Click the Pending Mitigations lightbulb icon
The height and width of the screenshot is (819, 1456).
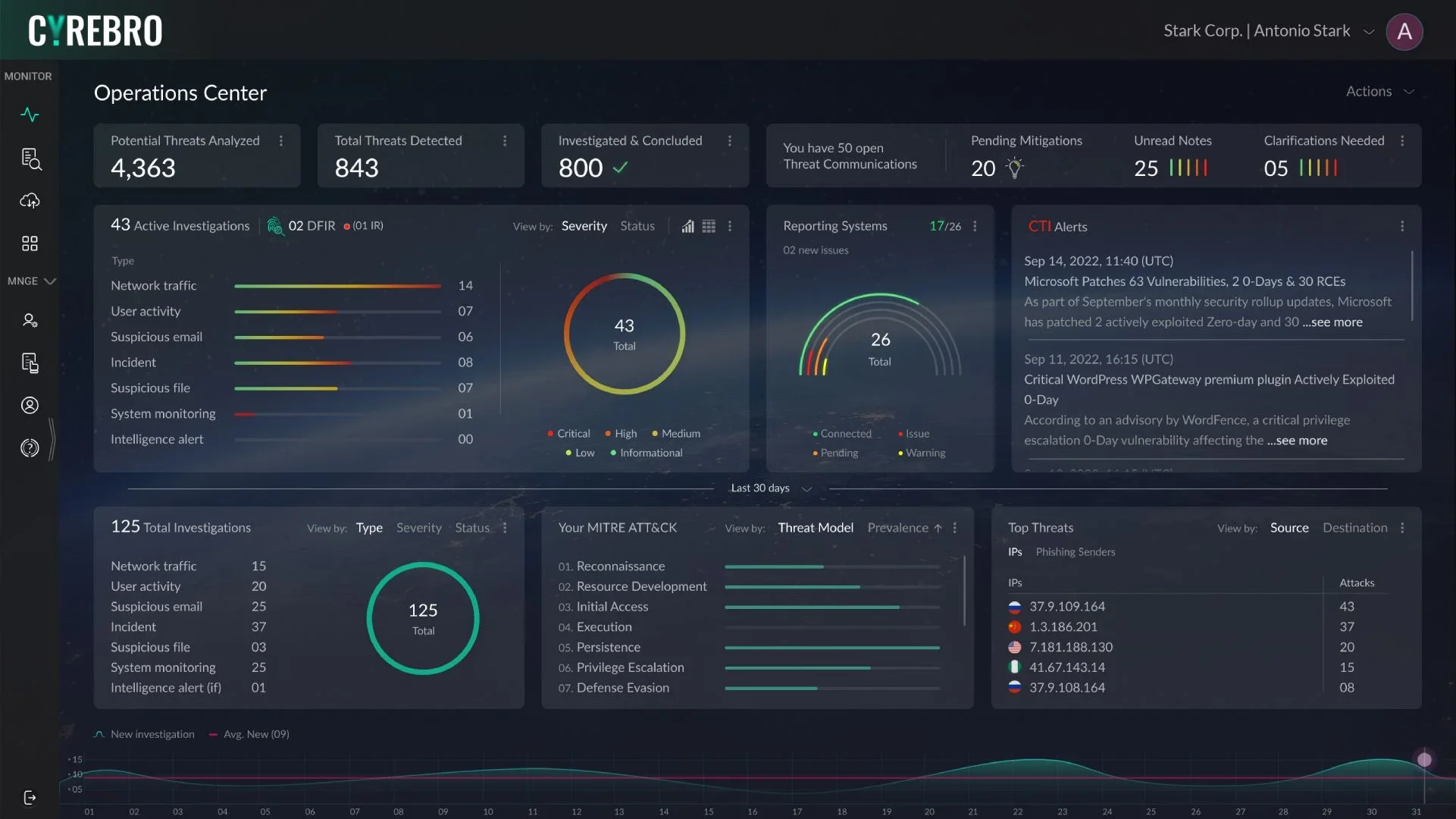[1015, 168]
